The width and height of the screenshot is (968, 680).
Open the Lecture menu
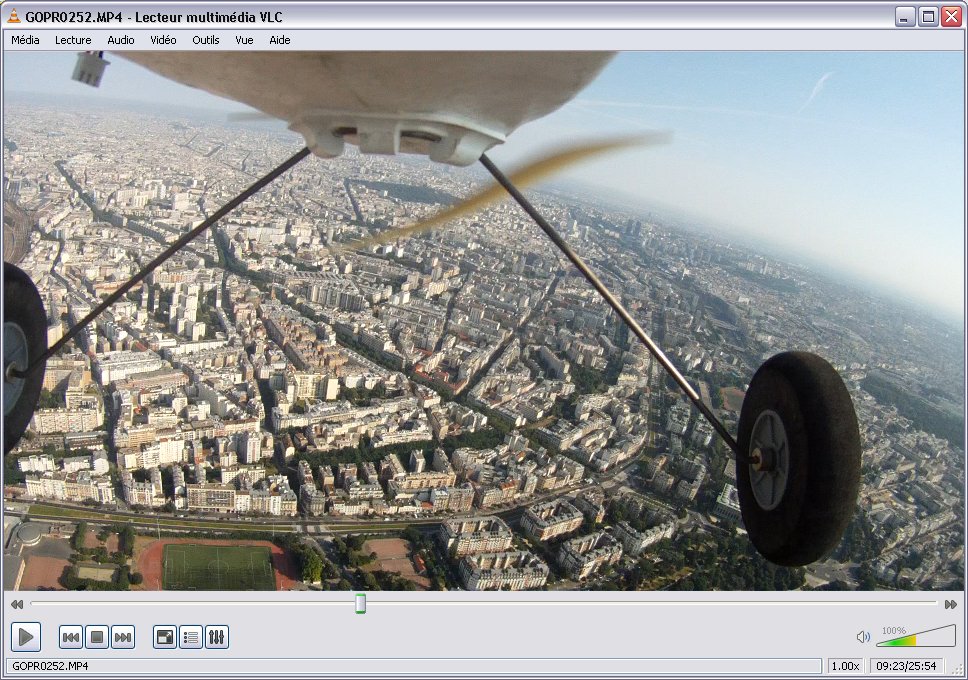tap(73, 40)
